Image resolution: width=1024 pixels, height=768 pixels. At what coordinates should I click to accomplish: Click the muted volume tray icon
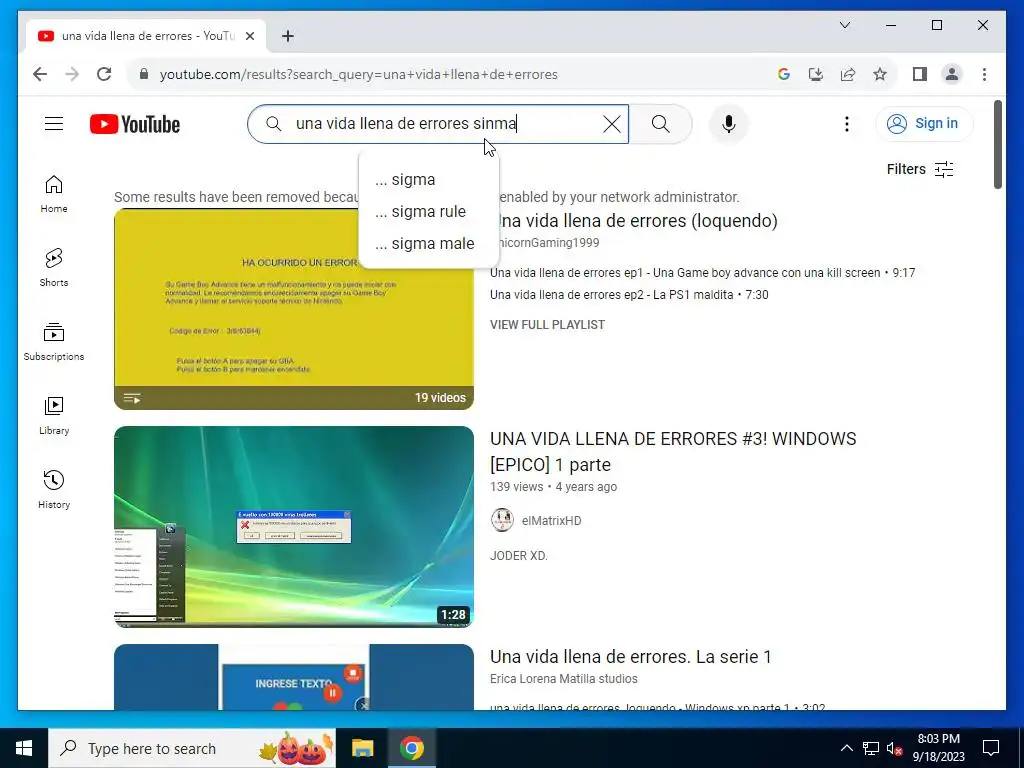point(894,748)
